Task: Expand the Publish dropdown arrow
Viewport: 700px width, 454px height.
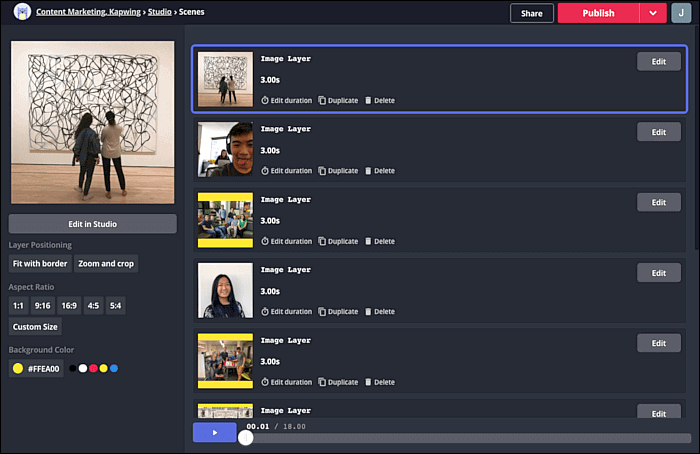Action: [x=653, y=13]
